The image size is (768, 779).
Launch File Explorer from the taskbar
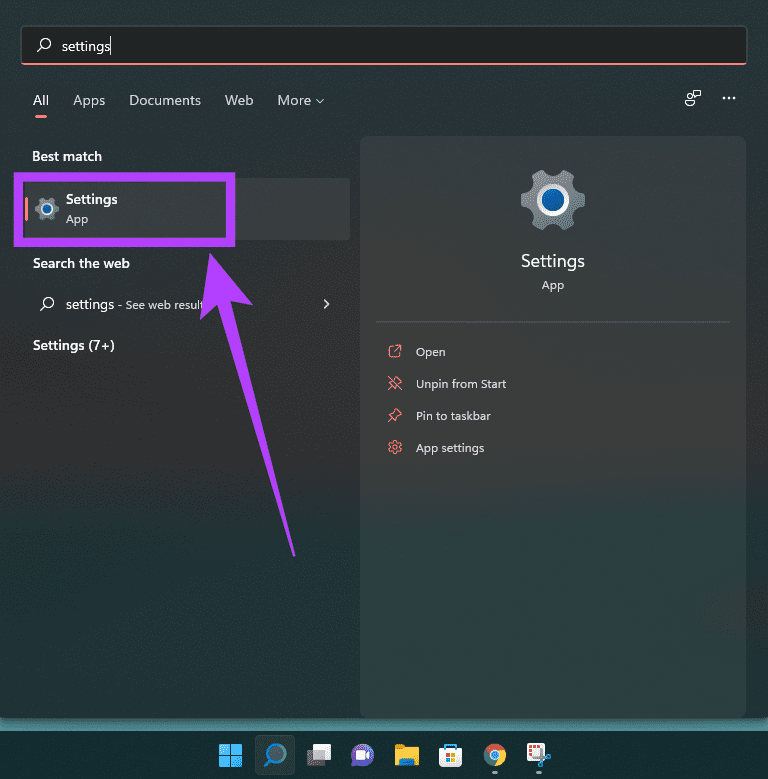[x=406, y=755]
